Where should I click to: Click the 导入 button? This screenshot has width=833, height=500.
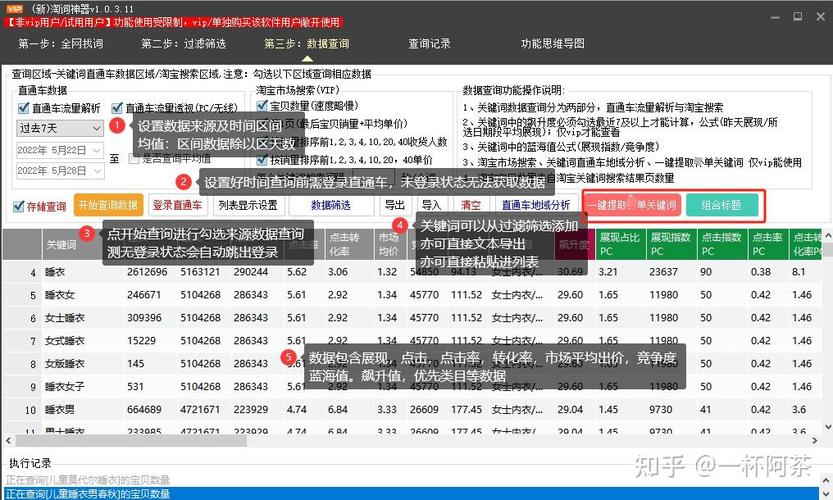pyautogui.click(x=431, y=205)
